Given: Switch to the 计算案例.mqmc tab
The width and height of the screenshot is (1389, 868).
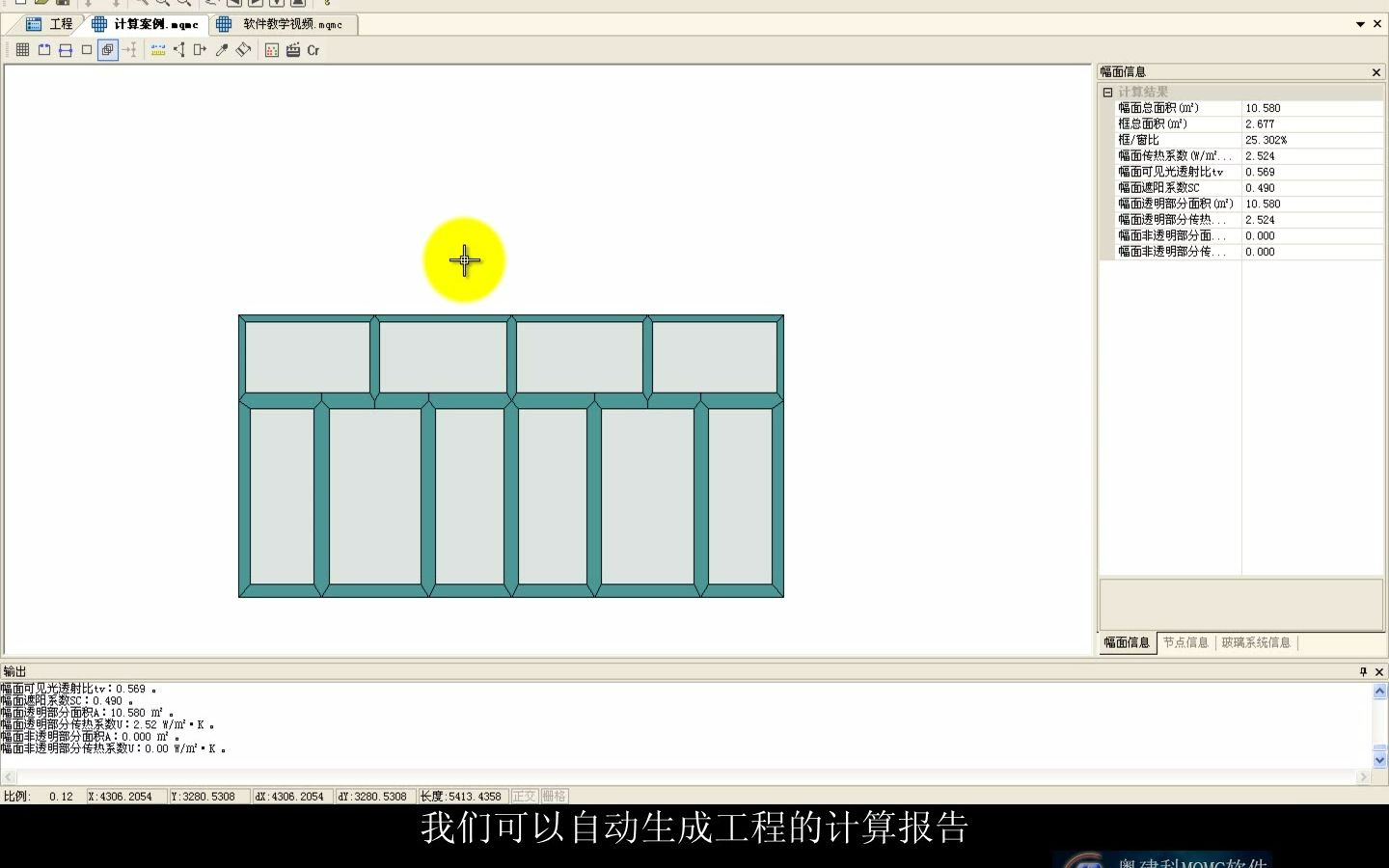Looking at the screenshot, I should 147,24.
